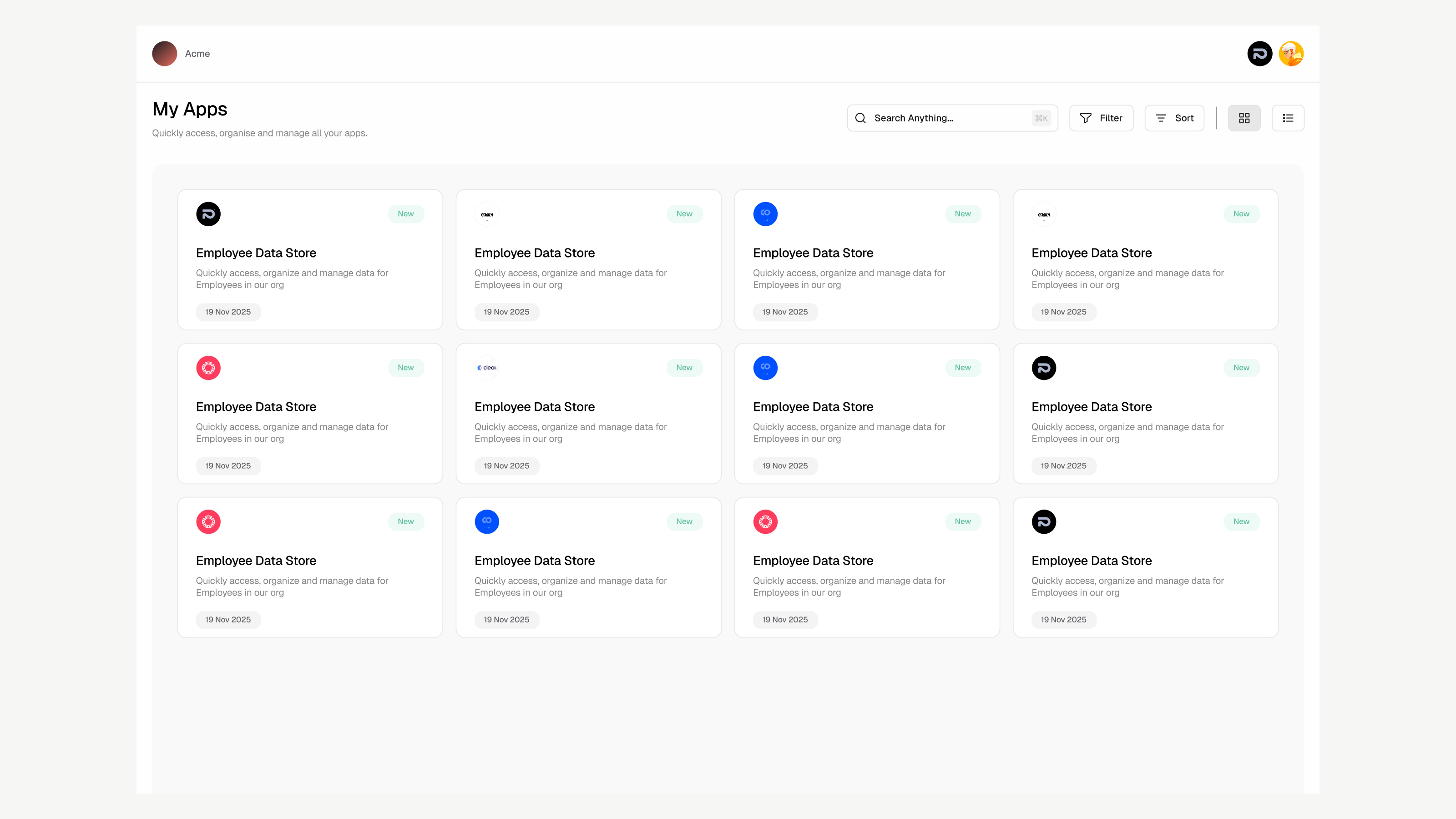The image size is (1456, 819).
Task: Click the blue icon in first row
Action: [765, 214]
